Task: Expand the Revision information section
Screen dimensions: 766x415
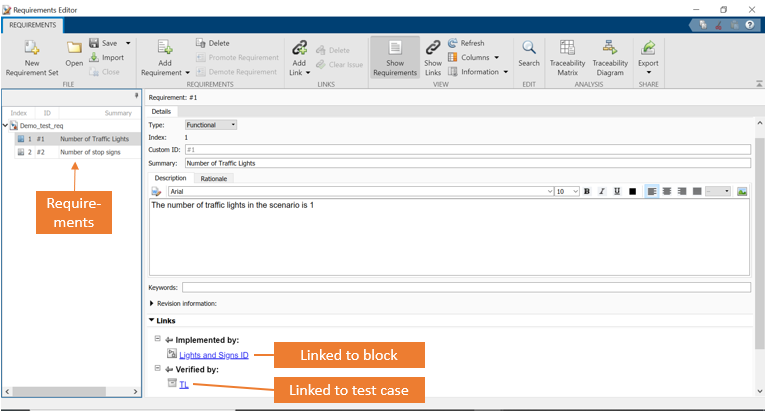Action: point(152,303)
